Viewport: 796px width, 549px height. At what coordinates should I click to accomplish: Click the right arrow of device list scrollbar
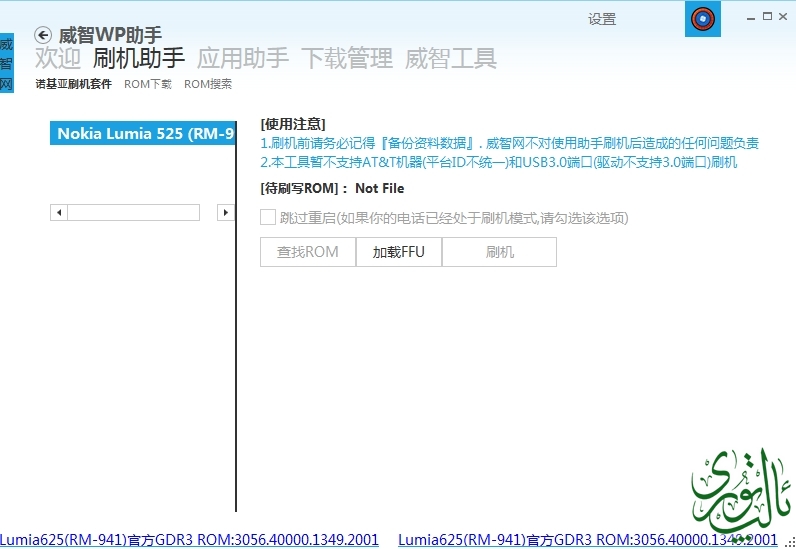tap(225, 212)
